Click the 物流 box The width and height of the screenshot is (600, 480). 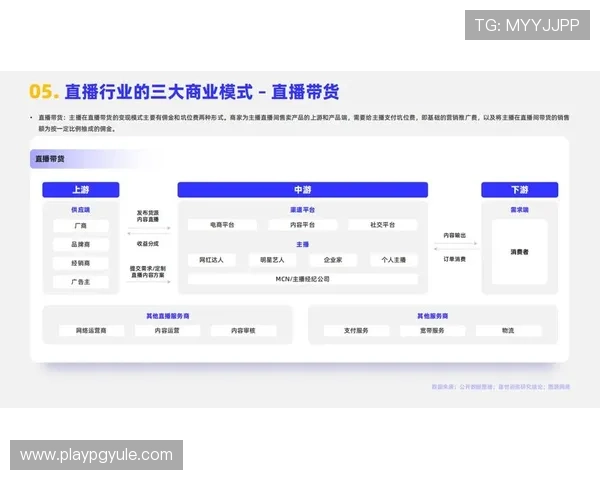[x=509, y=330]
